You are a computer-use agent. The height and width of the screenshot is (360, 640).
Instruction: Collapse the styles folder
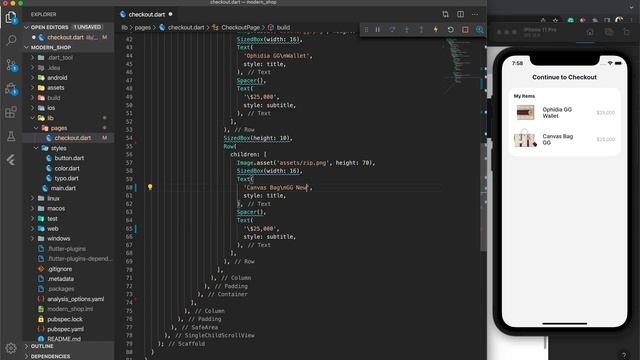58,148
